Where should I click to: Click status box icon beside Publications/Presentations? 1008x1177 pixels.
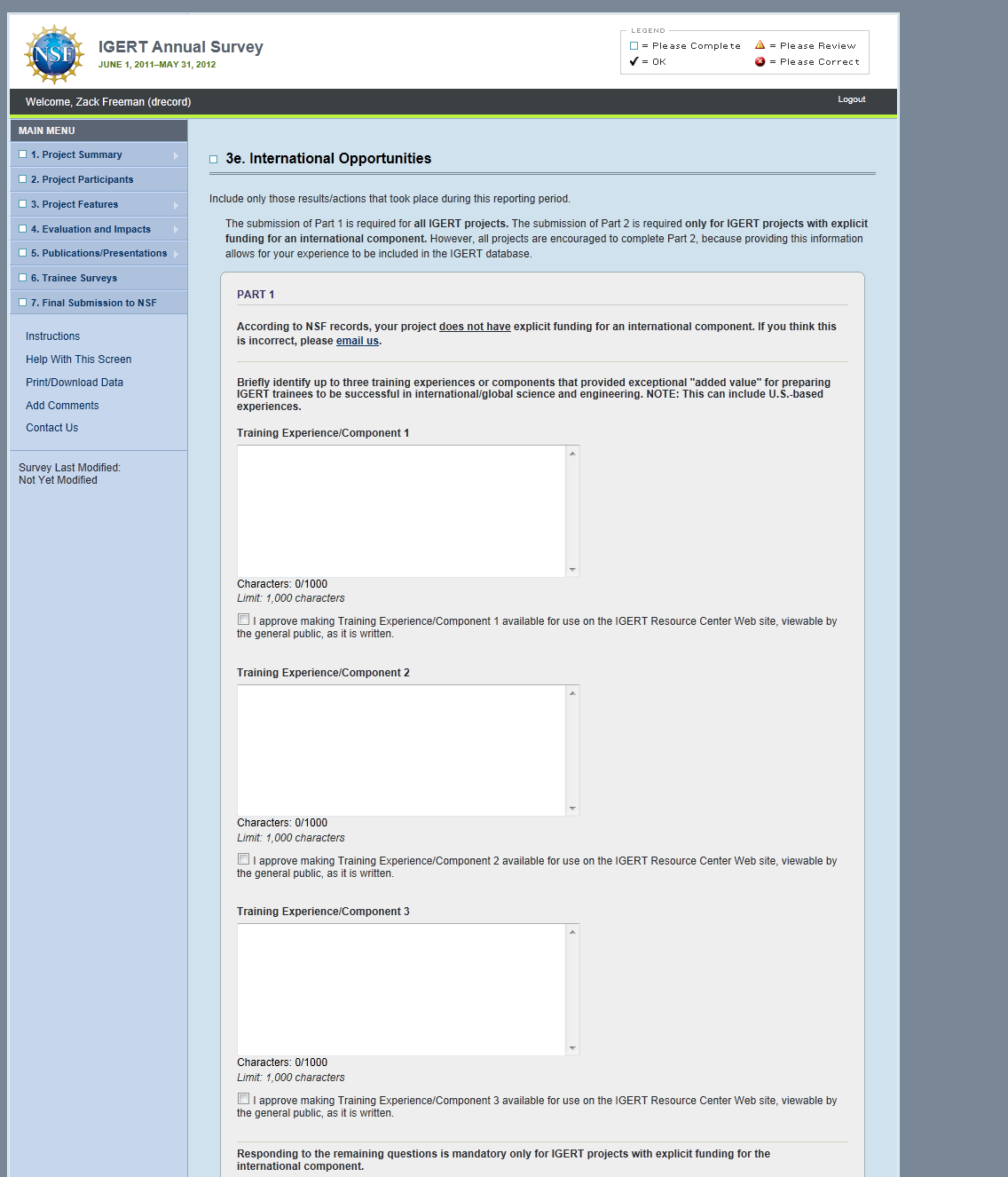(x=23, y=253)
